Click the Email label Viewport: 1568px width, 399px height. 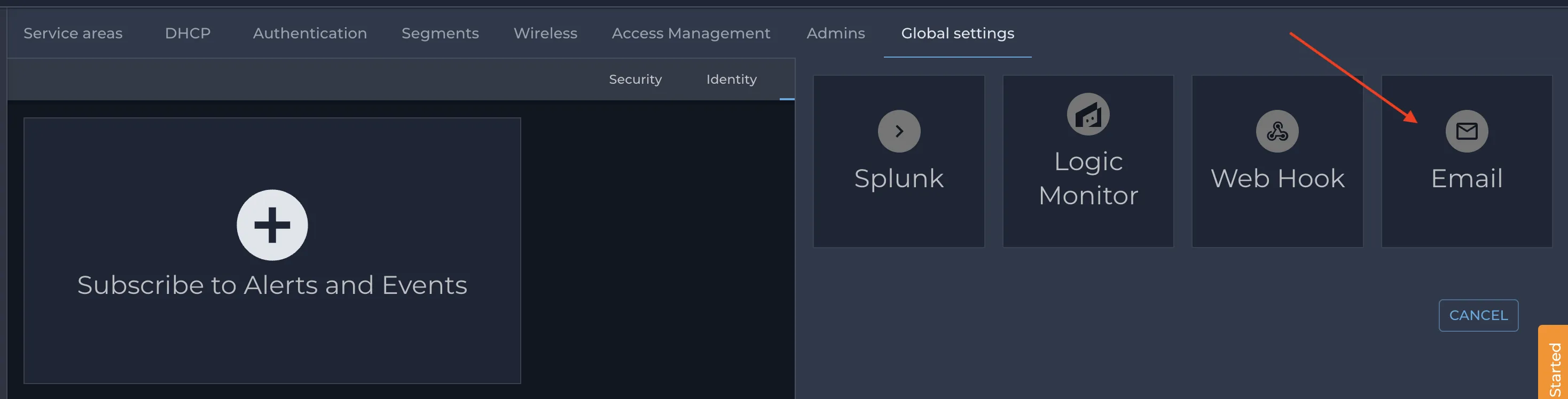click(1467, 178)
